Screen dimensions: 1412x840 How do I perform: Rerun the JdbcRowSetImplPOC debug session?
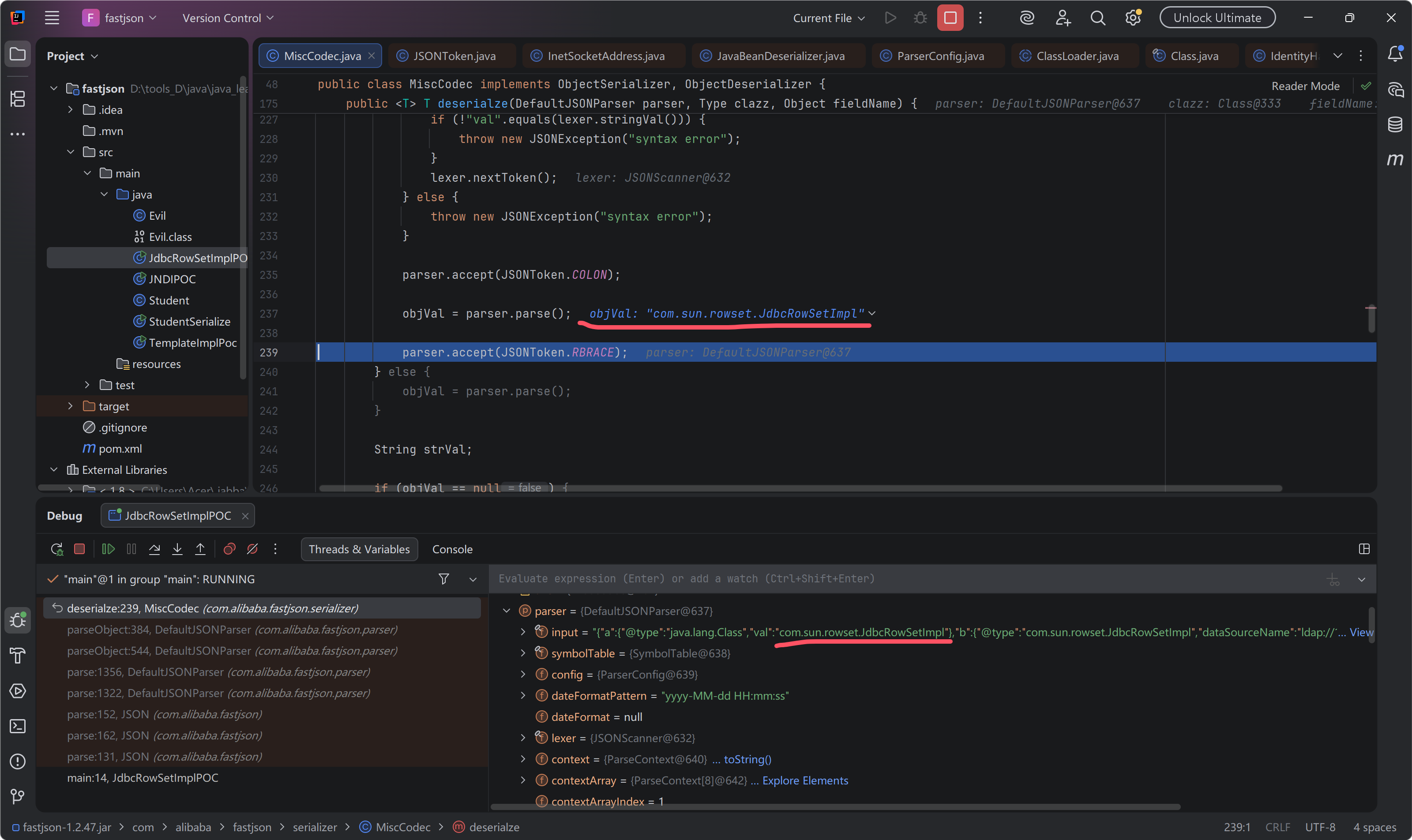pyautogui.click(x=56, y=549)
